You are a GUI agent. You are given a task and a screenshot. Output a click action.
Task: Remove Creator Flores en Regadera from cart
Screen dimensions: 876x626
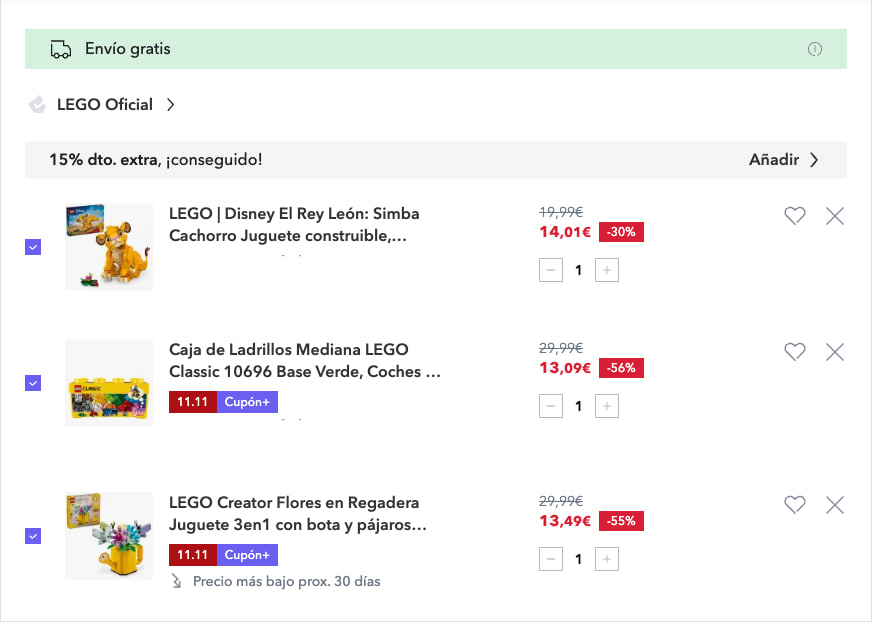coord(835,505)
